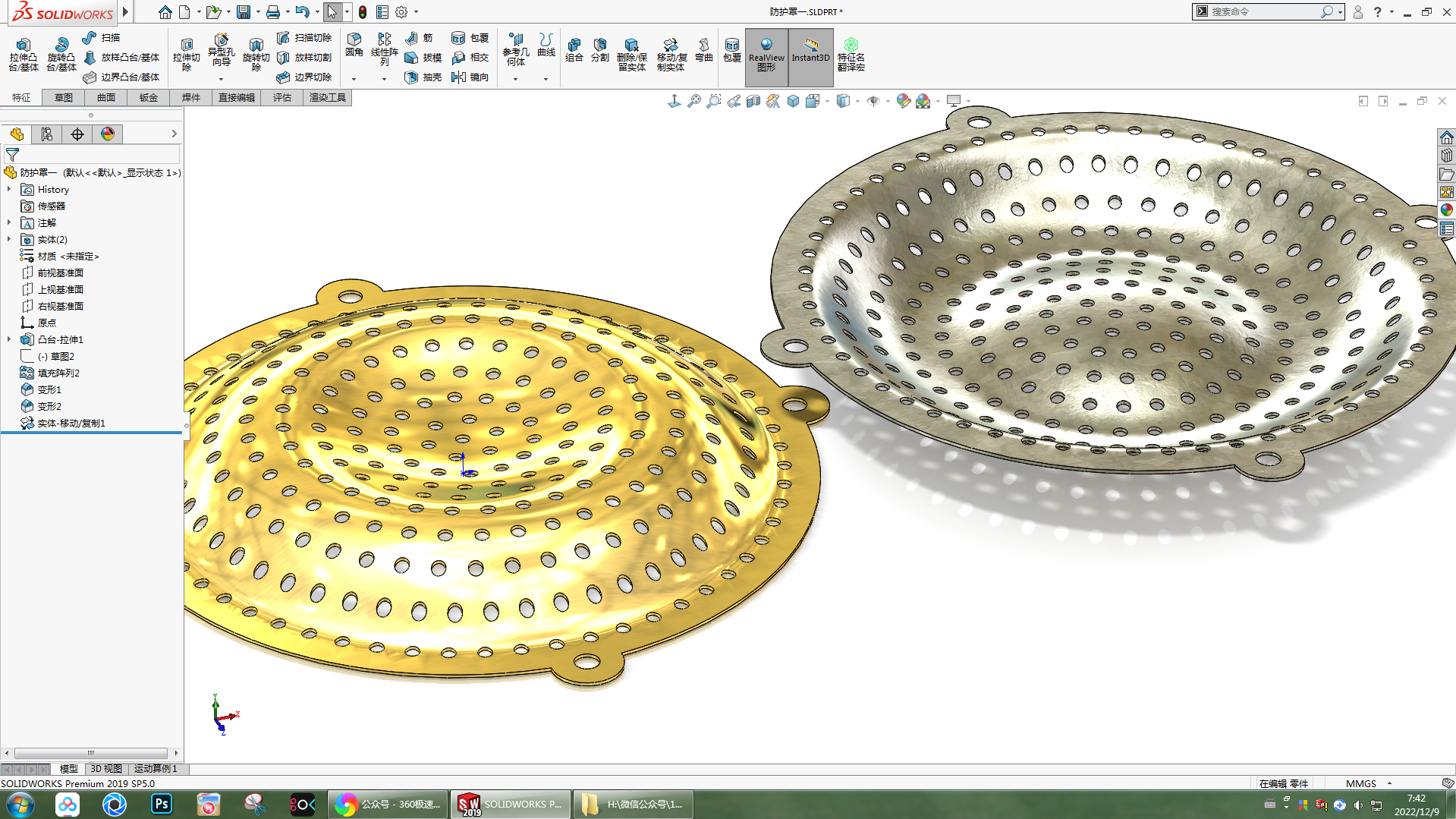This screenshot has width=1456, height=819.
Task: Click the Lofted Cut (放样切割) tool
Action: click(x=304, y=57)
